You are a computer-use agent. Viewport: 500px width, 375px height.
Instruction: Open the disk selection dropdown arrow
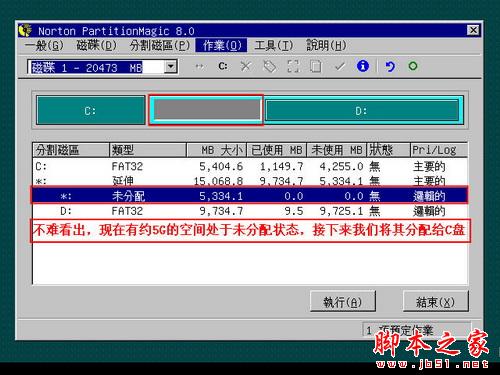(x=171, y=67)
